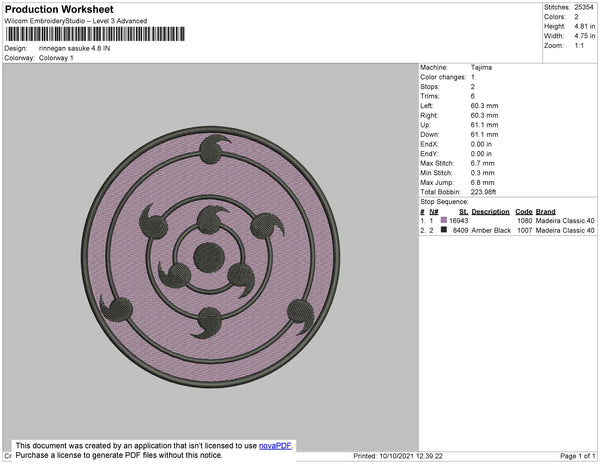This screenshot has height=464, width=600.
Task: Click the Total Bobbin value '223.98ft'
Action: point(483,192)
